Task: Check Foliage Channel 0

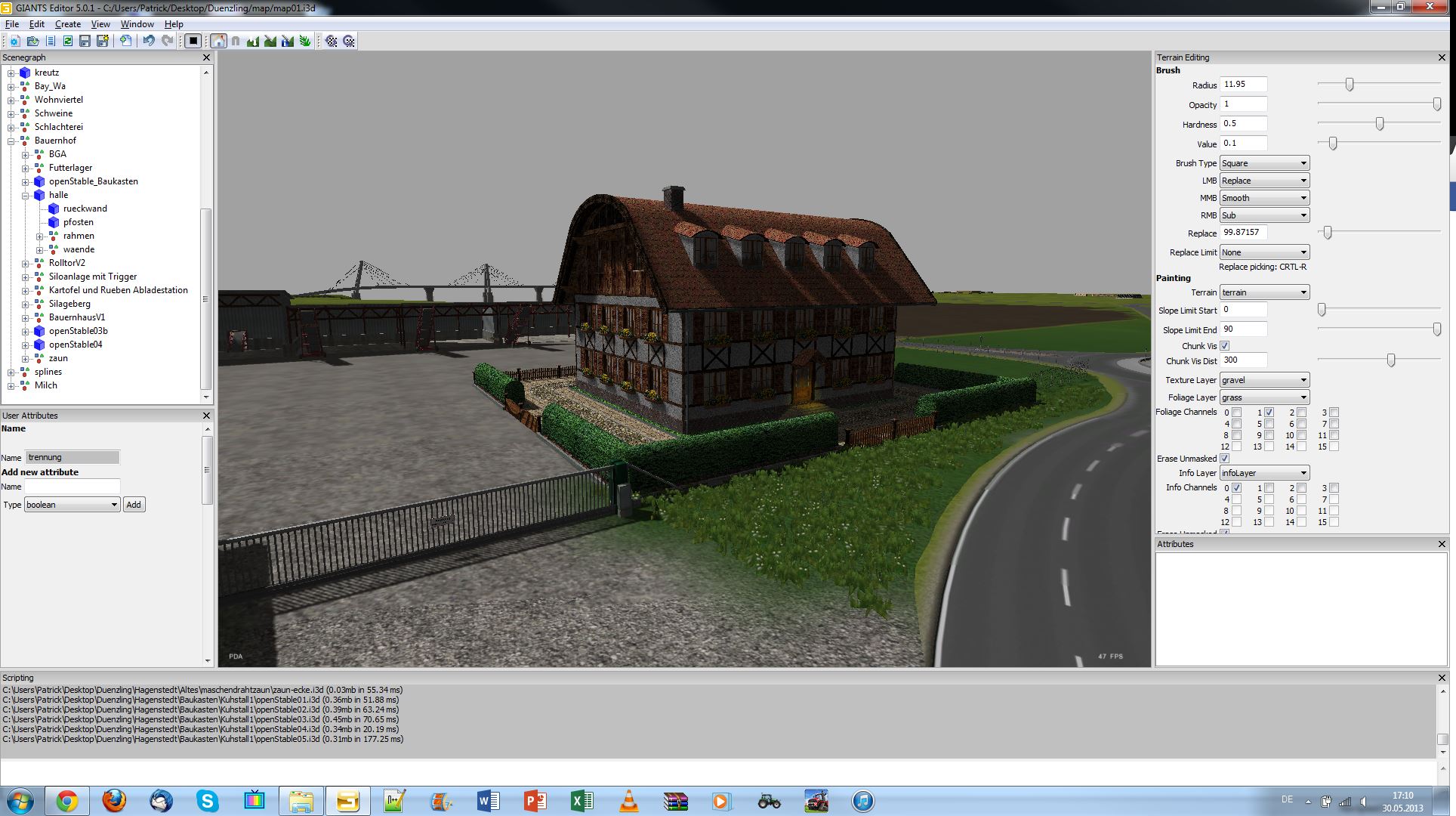Action: pyautogui.click(x=1236, y=413)
